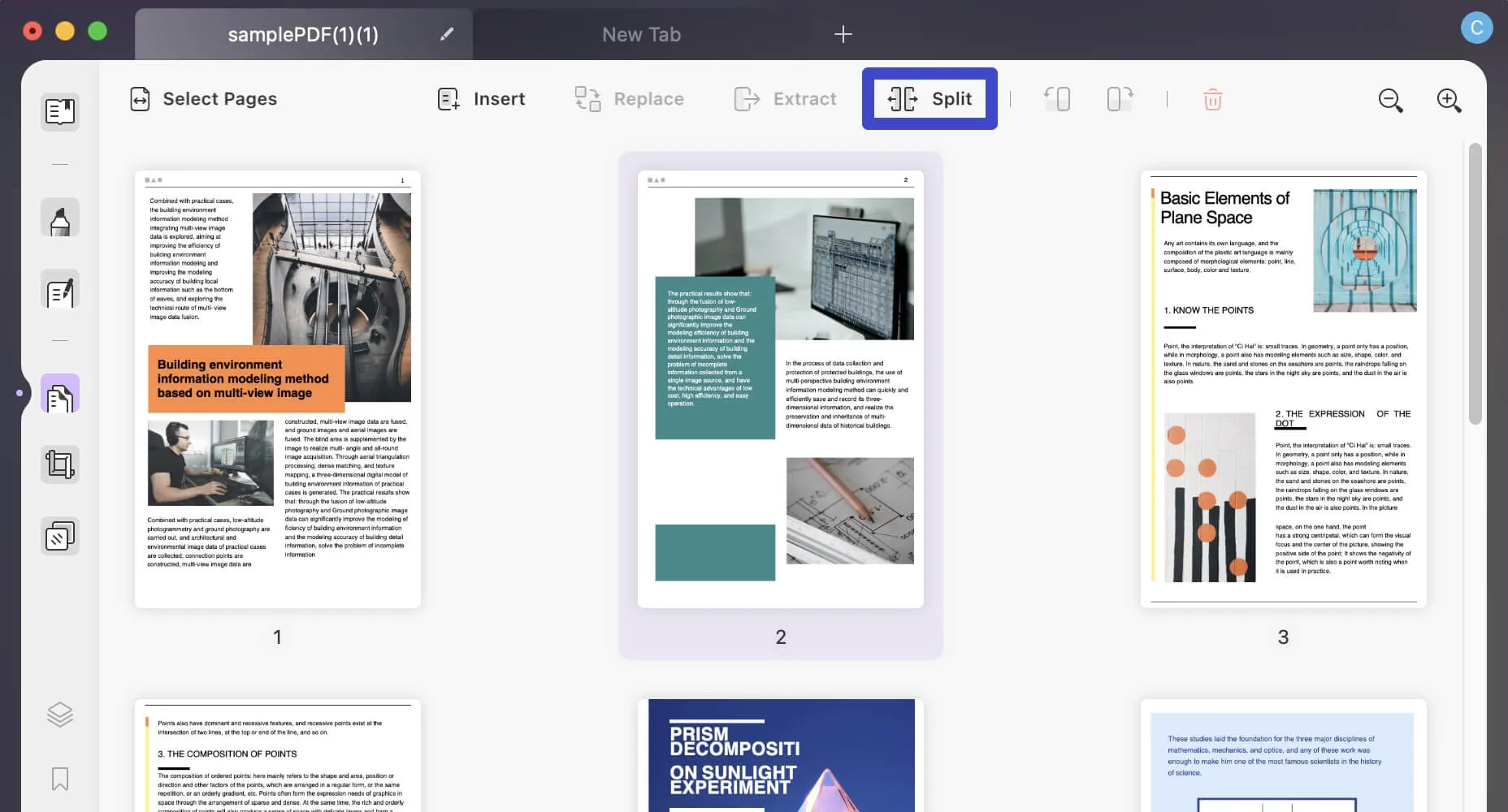
Task: Select page 1 thumbnail
Action: coord(278,389)
